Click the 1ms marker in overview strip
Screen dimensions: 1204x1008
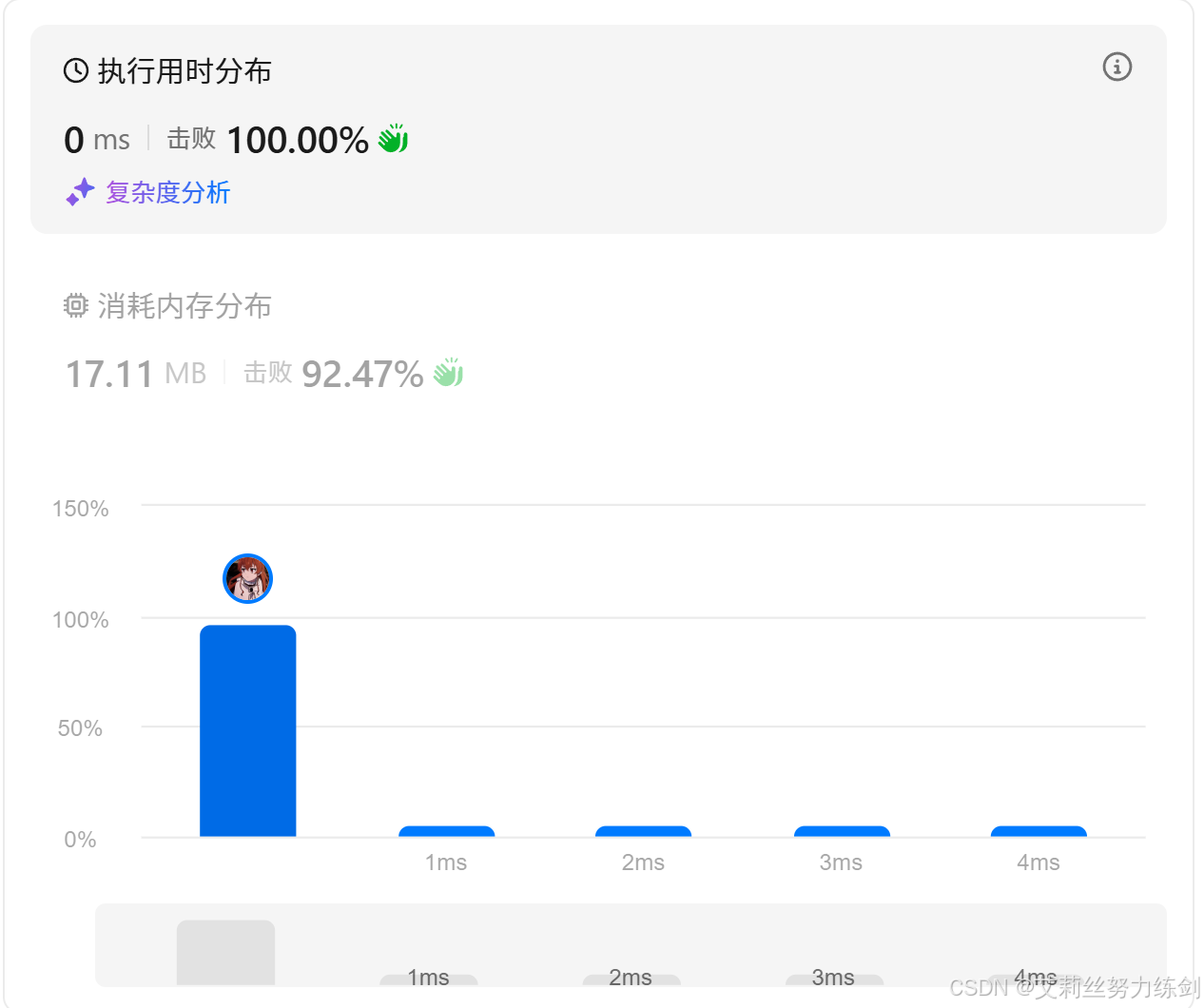point(429,979)
